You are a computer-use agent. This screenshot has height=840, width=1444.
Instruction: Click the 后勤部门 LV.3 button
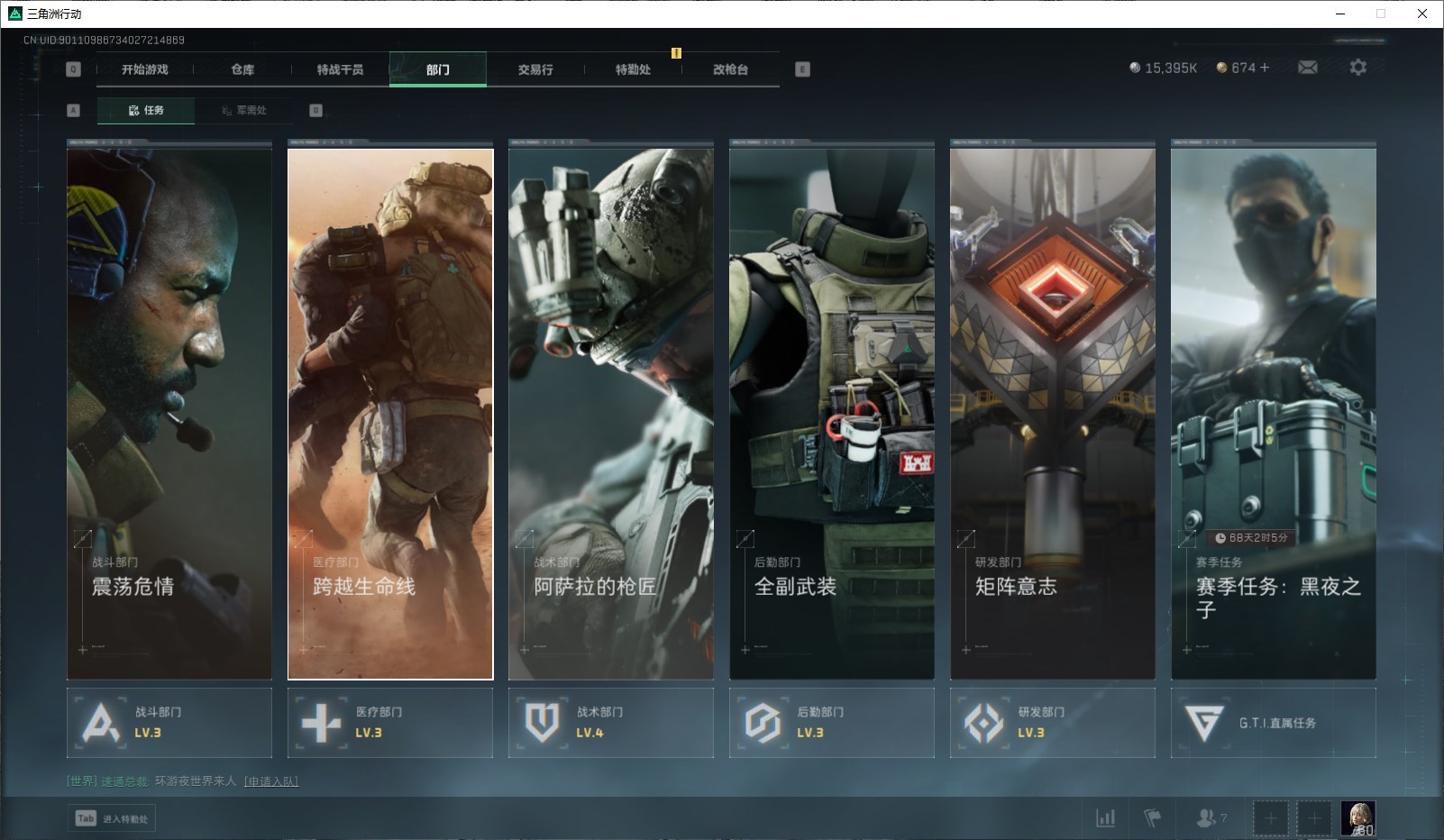tap(832, 723)
